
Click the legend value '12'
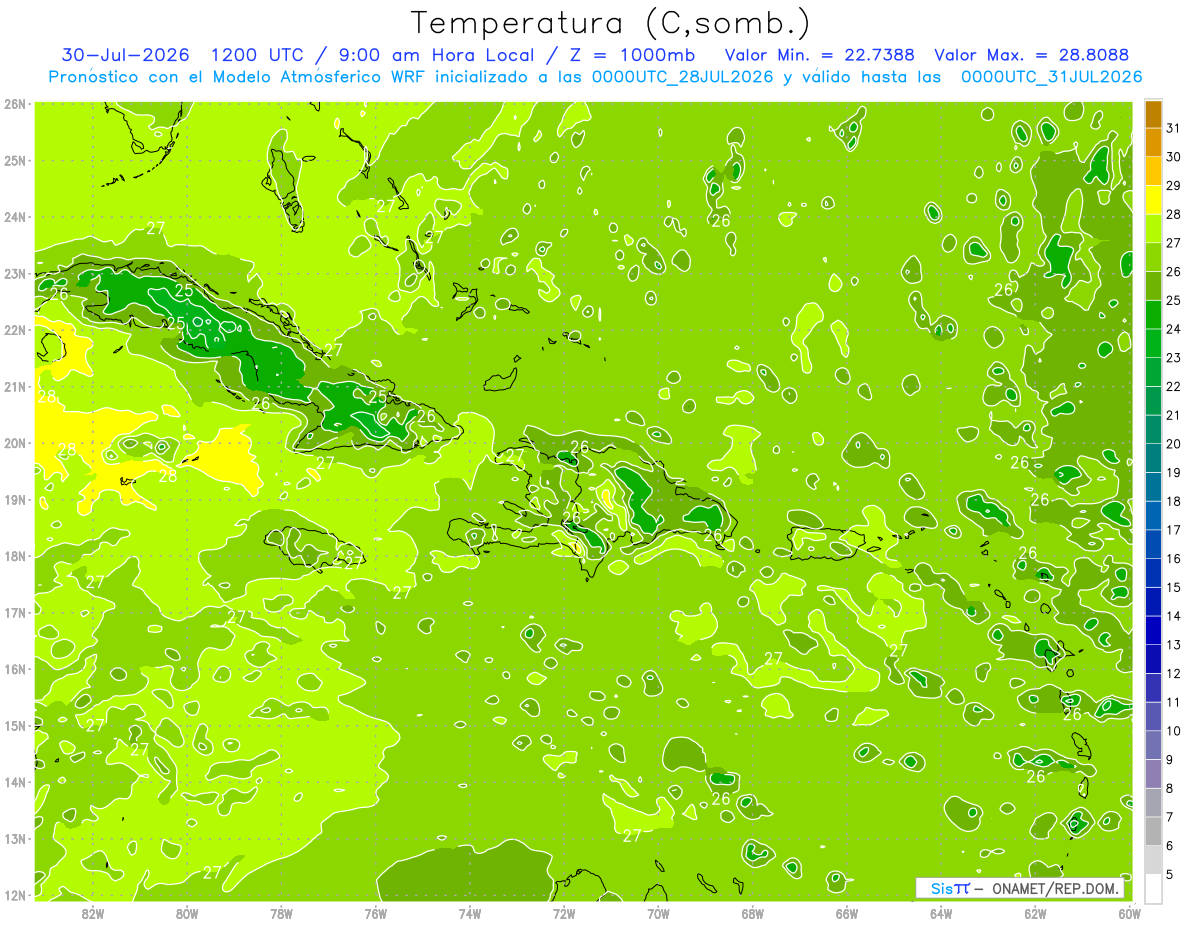click(1174, 674)
